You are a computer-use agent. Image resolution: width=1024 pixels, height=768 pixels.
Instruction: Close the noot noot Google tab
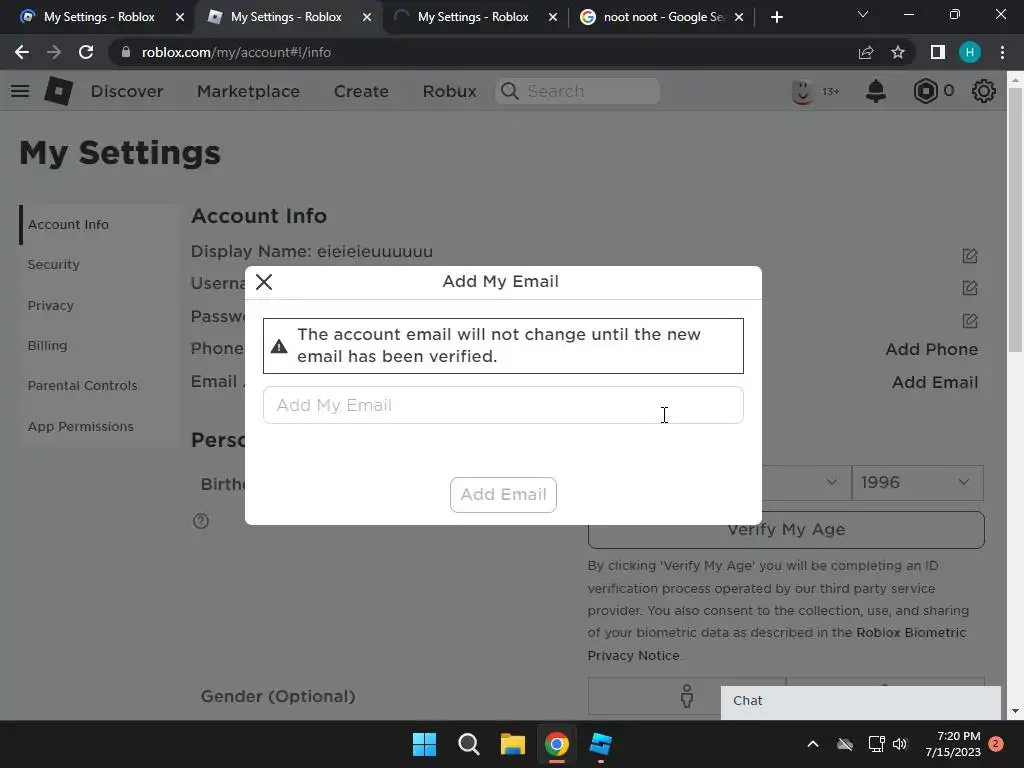739,17
